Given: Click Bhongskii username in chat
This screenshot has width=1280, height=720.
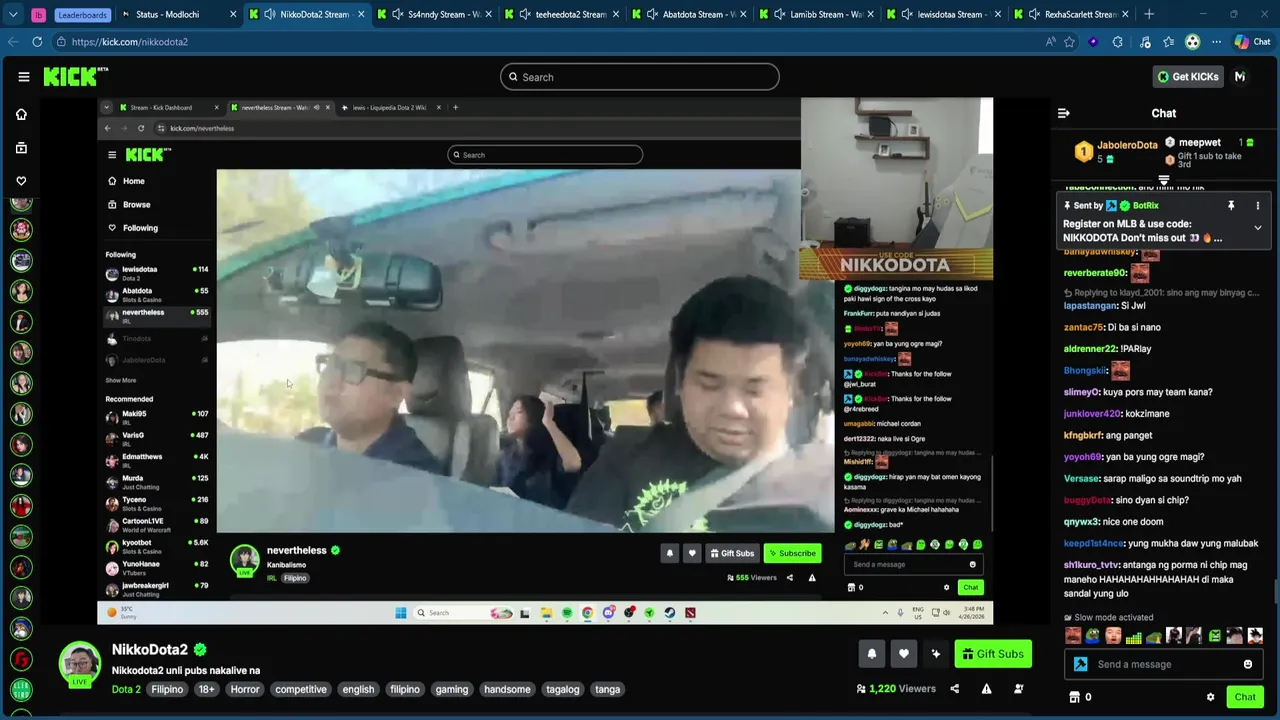Looking at the screenshot, I should tap(1085, 370).
